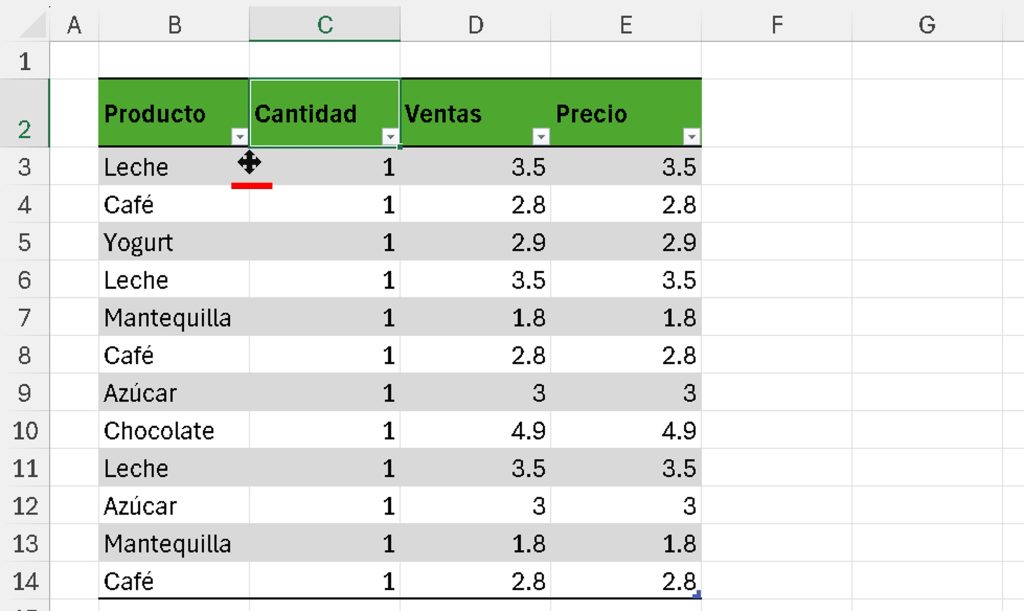Expand the Ventas filter arrow
The width and height of the screenshot is (1024, 611).
tap(541, 137)
